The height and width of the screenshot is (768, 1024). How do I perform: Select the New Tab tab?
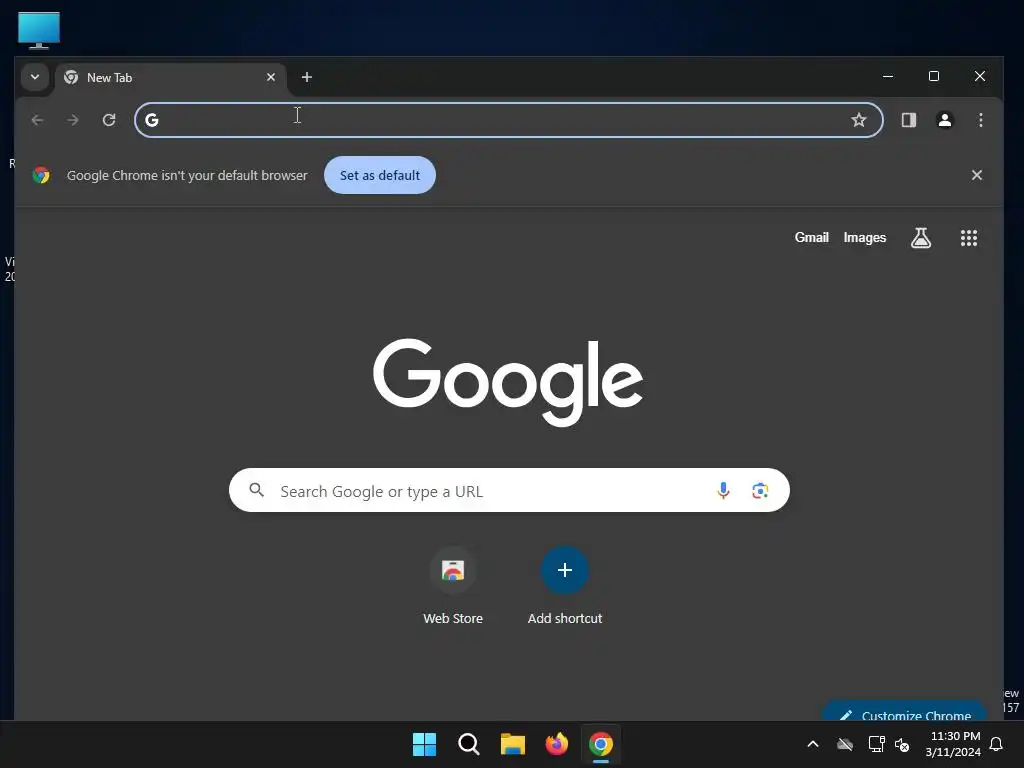170,78
